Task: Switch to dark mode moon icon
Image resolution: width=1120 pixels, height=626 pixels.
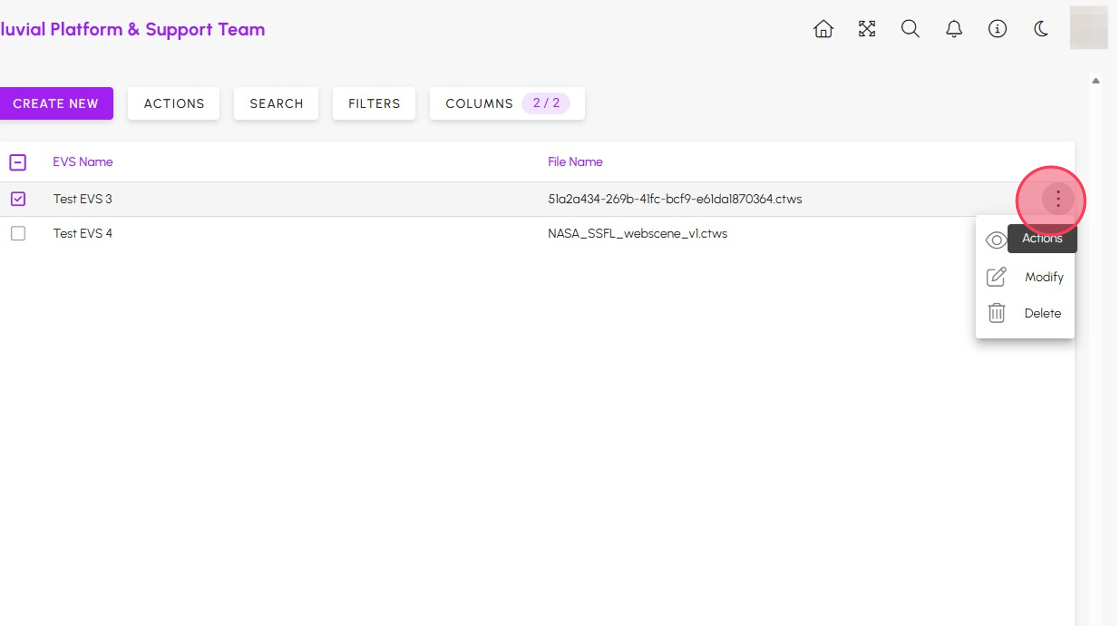Action: point(1041,29)
